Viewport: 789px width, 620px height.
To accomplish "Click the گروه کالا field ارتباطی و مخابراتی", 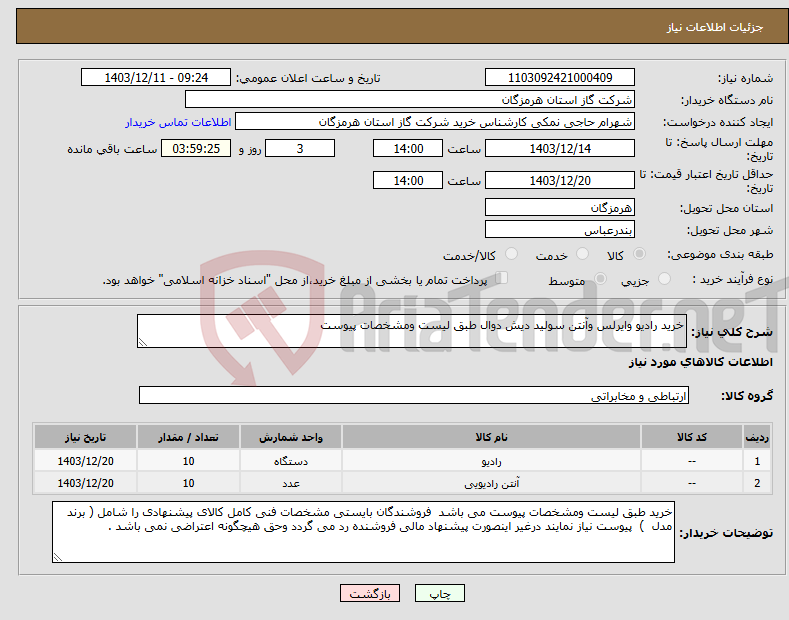I will (x=414, y=396).
